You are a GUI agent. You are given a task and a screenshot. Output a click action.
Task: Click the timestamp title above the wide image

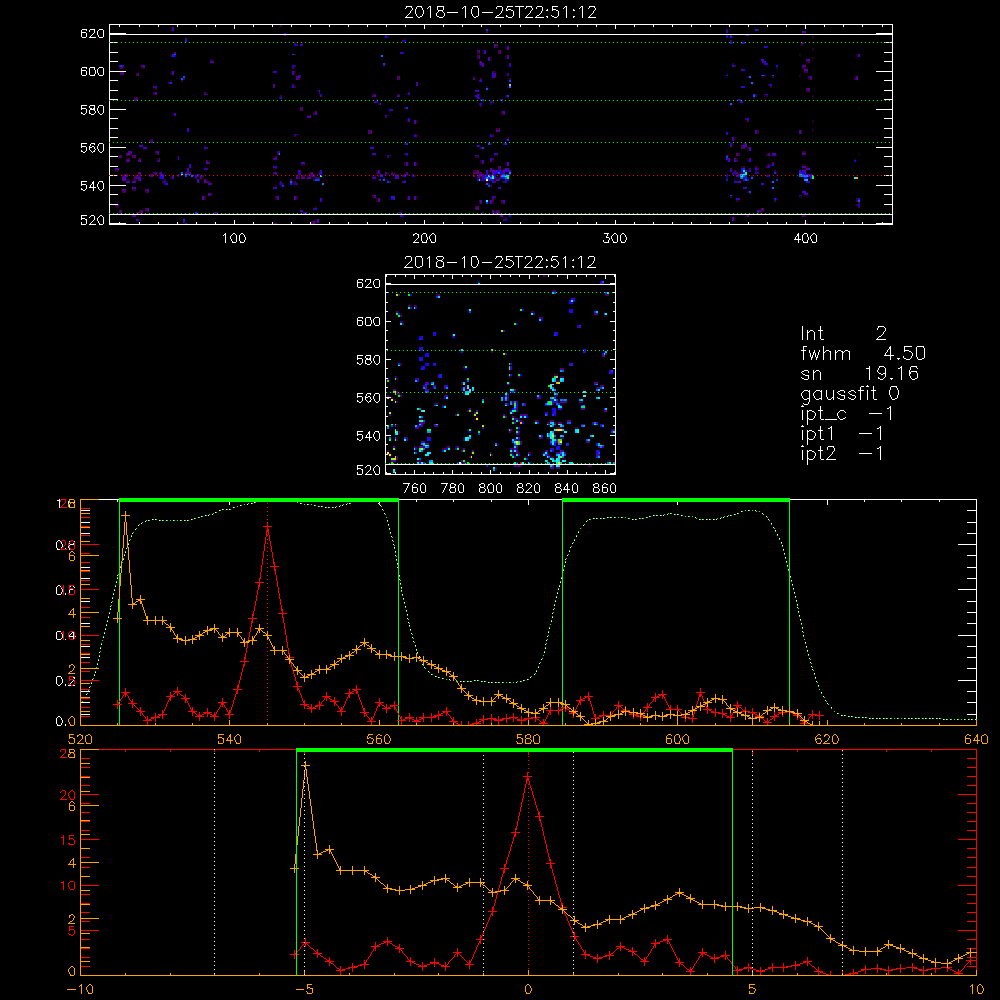(501, 12)
